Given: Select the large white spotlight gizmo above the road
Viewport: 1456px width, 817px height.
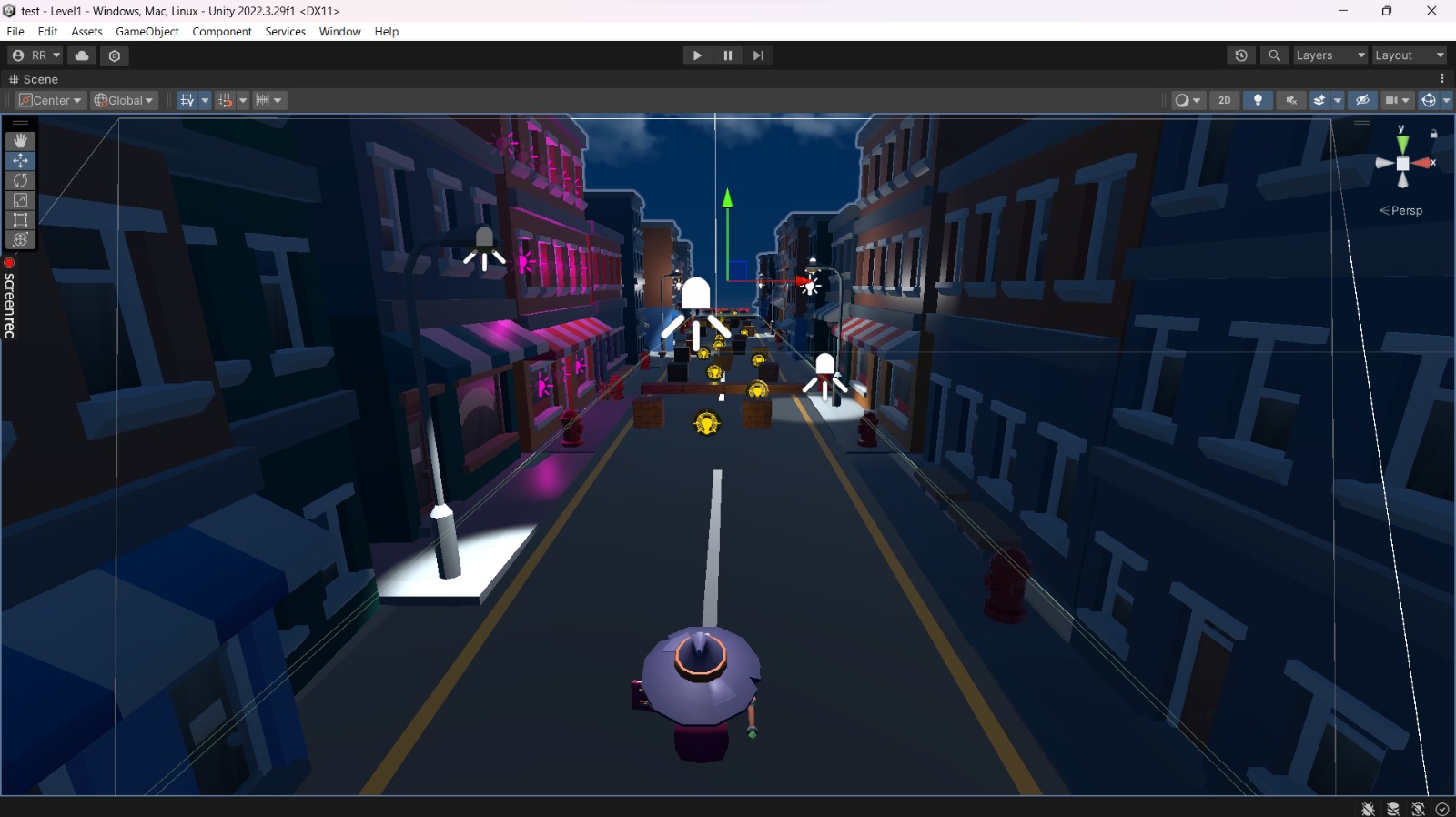Looking at the screenshot, I should (696, 314).
